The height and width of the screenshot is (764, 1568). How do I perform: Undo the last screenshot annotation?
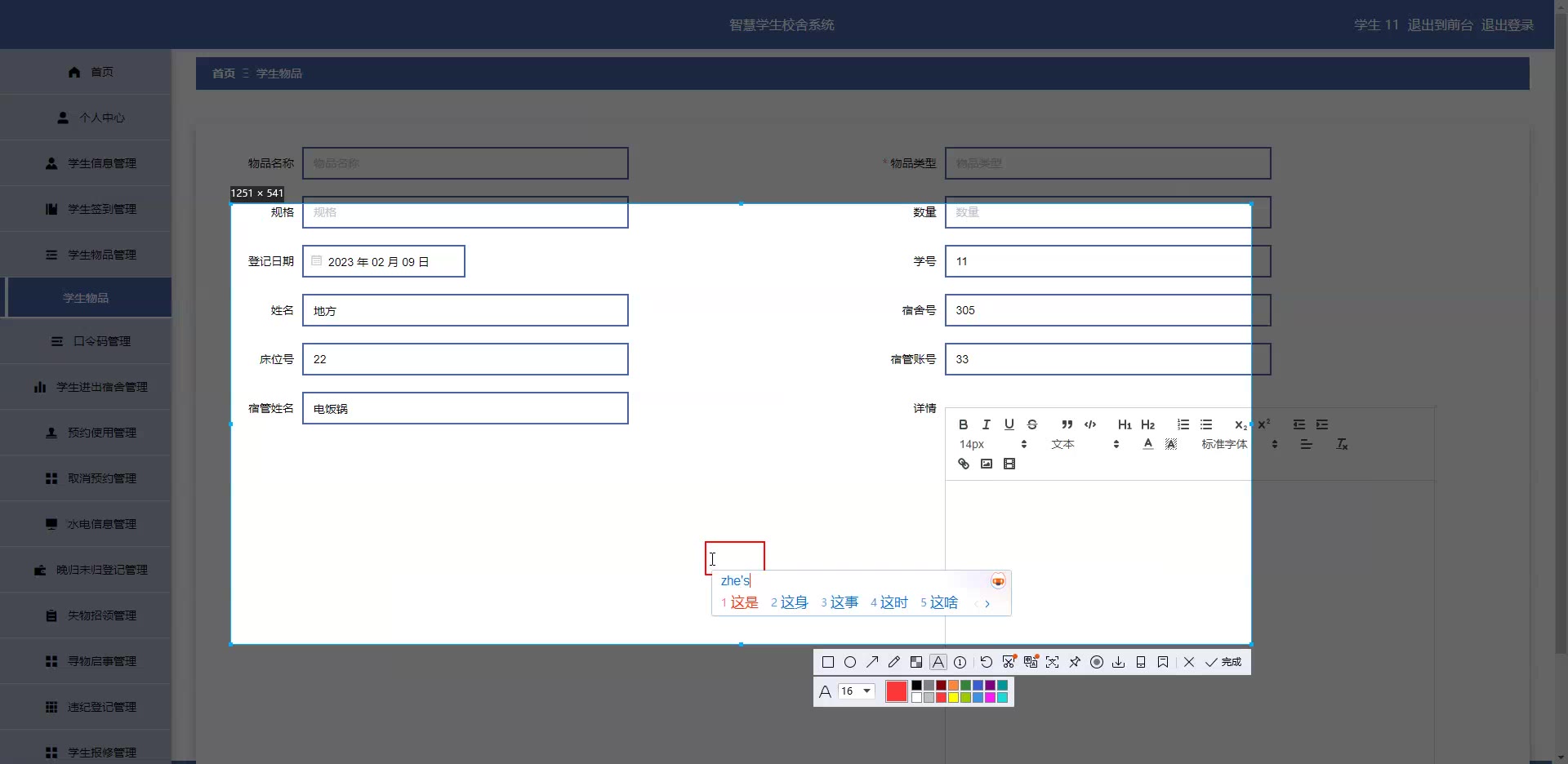pyautogui.click(x=987, y=662)
